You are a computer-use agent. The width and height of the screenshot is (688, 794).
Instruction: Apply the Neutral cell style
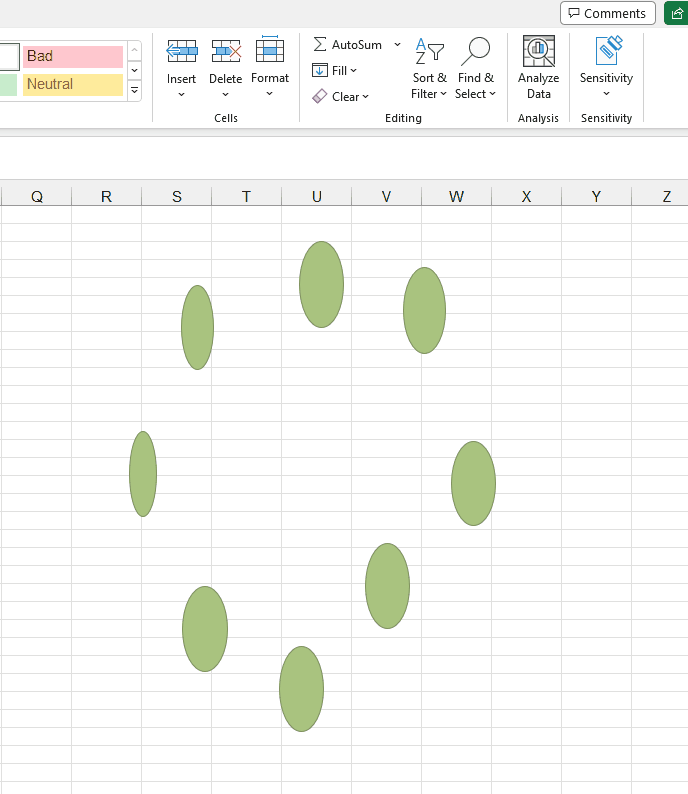(73, 84)
